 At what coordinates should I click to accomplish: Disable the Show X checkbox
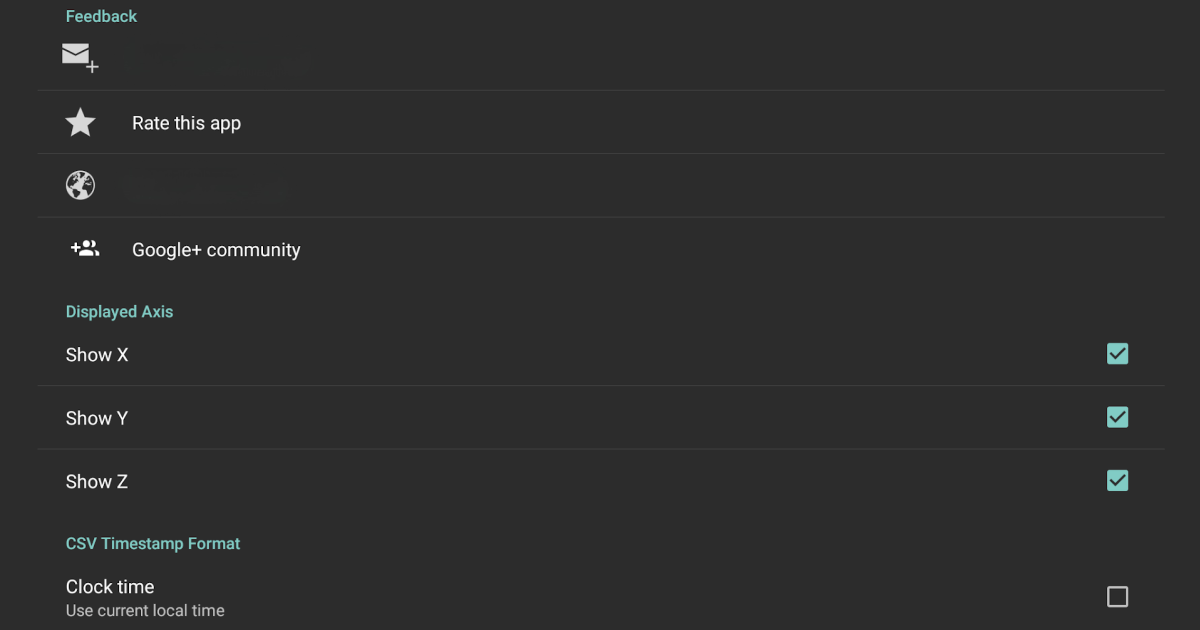1117,354
